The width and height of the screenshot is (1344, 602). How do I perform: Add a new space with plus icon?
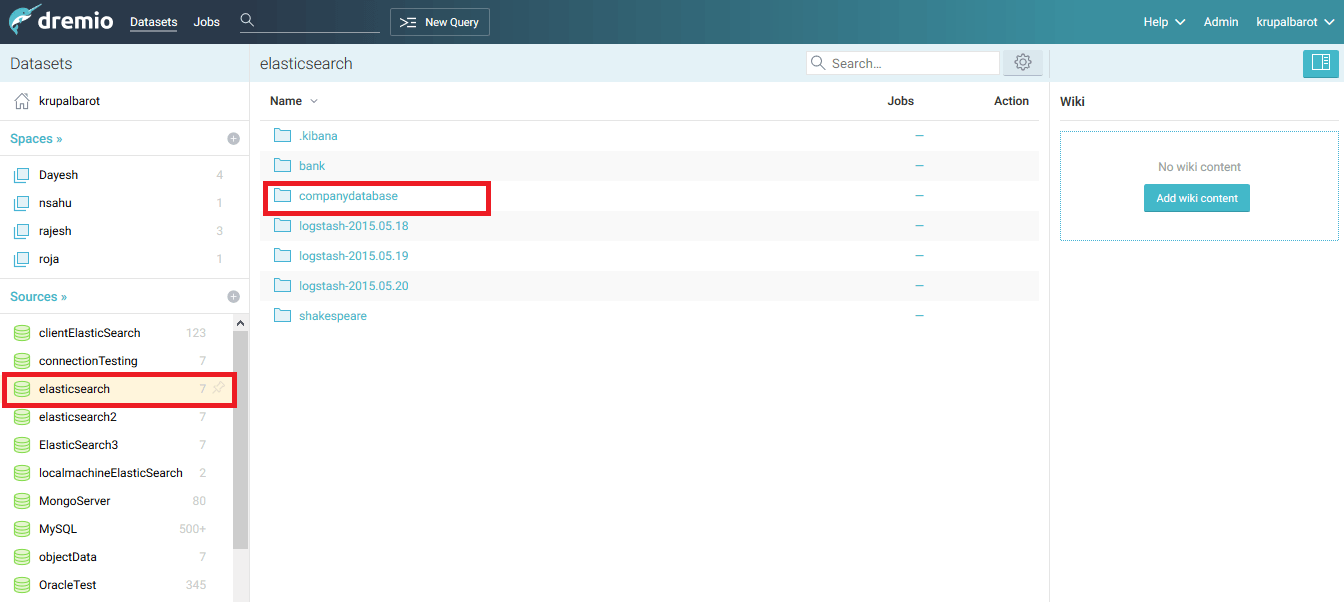coord(233,139)
